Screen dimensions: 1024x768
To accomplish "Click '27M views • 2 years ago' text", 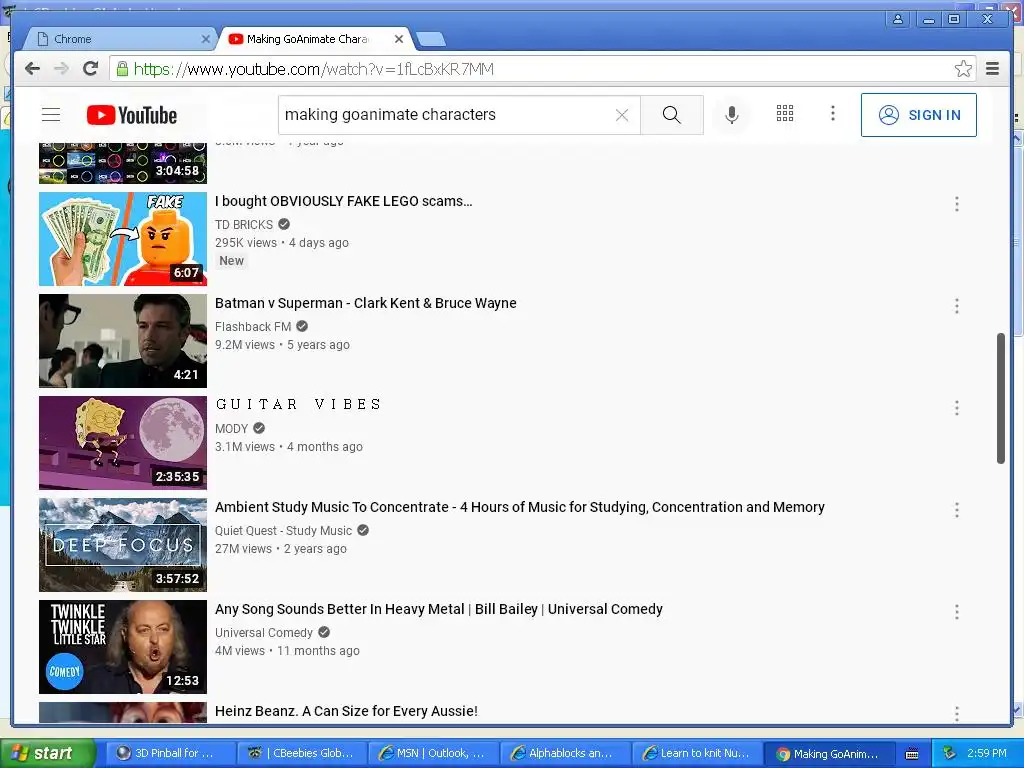I will [281, 549].
